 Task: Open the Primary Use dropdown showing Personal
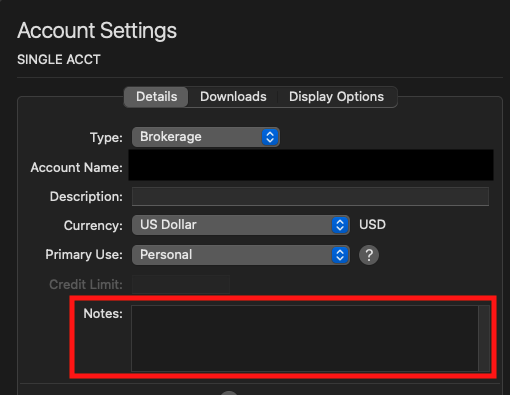tap(241, 255)
